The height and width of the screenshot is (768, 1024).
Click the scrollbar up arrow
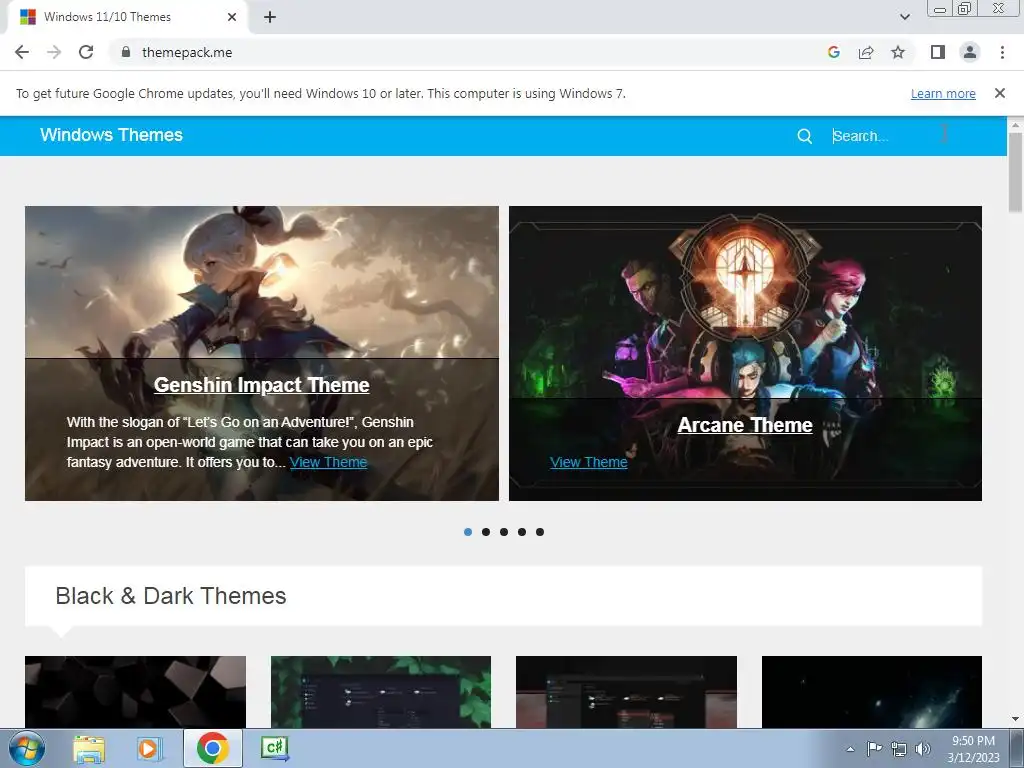(x=1015, y=124)
